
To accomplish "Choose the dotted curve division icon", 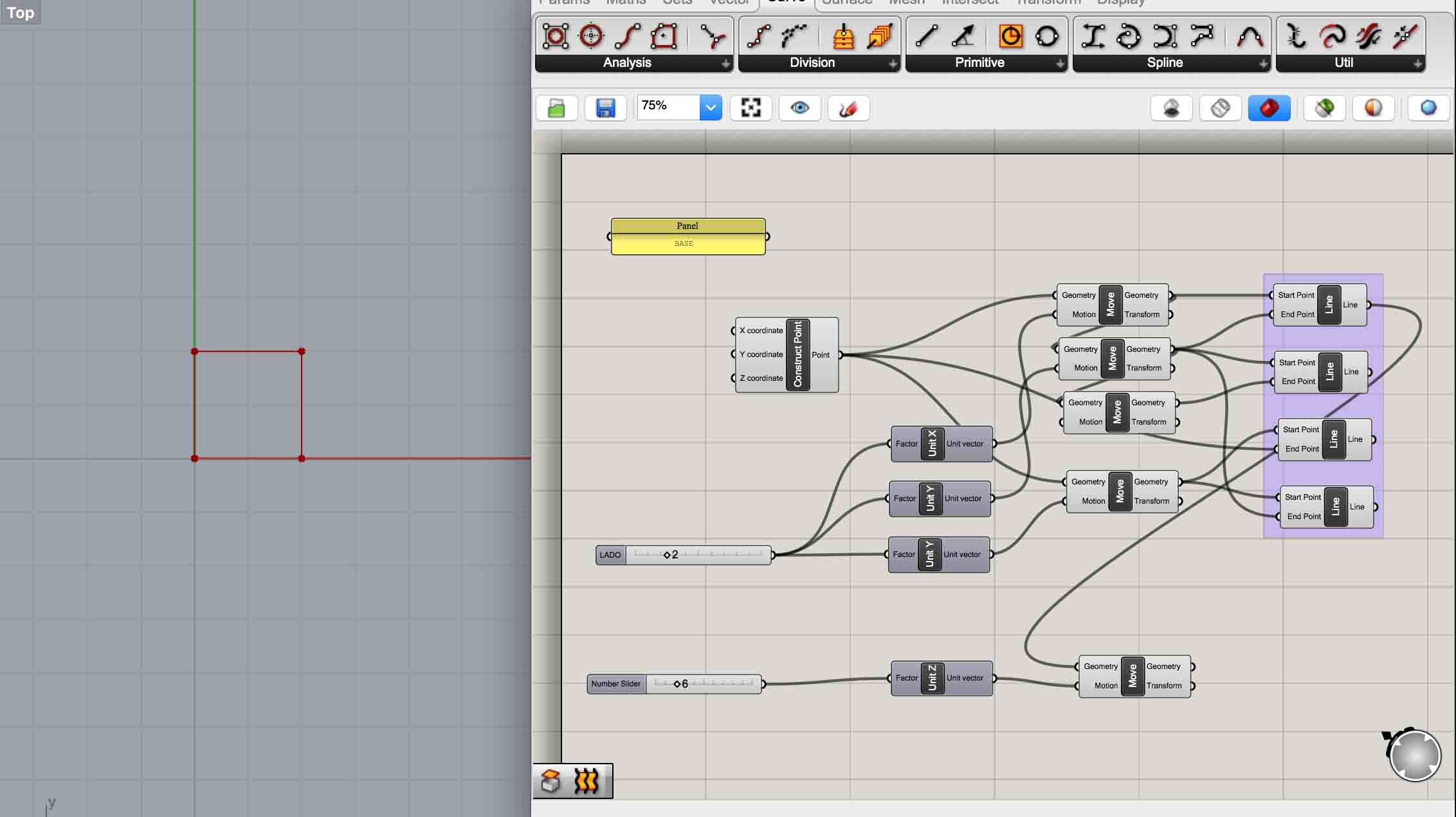I will (794, 36).
